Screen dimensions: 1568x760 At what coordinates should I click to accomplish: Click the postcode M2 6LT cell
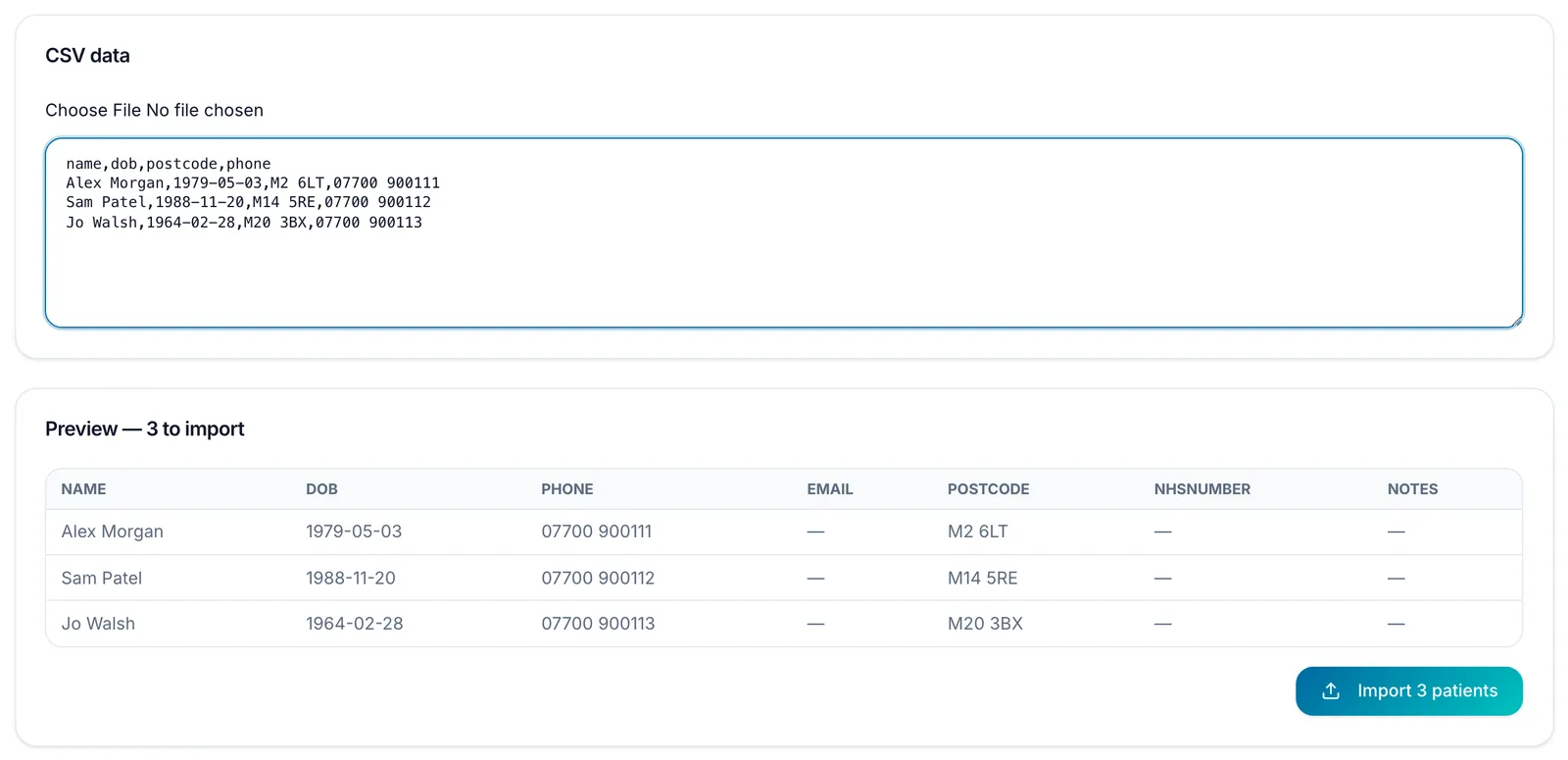coord(977,532)
